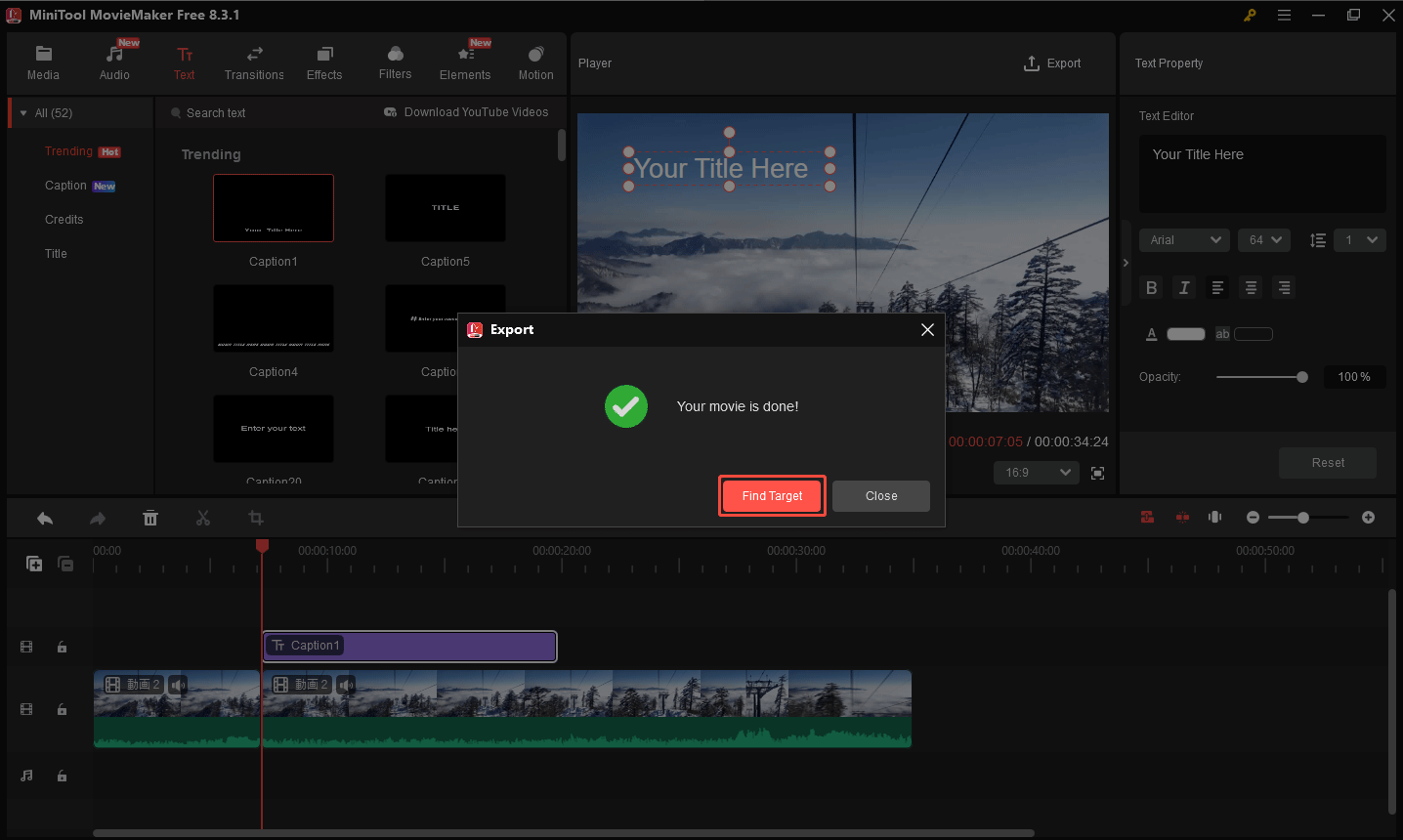This screenshot has width=1403, height=840.
Task: Select the crop tool in timeline toolbar
Action: coord(256,519)
